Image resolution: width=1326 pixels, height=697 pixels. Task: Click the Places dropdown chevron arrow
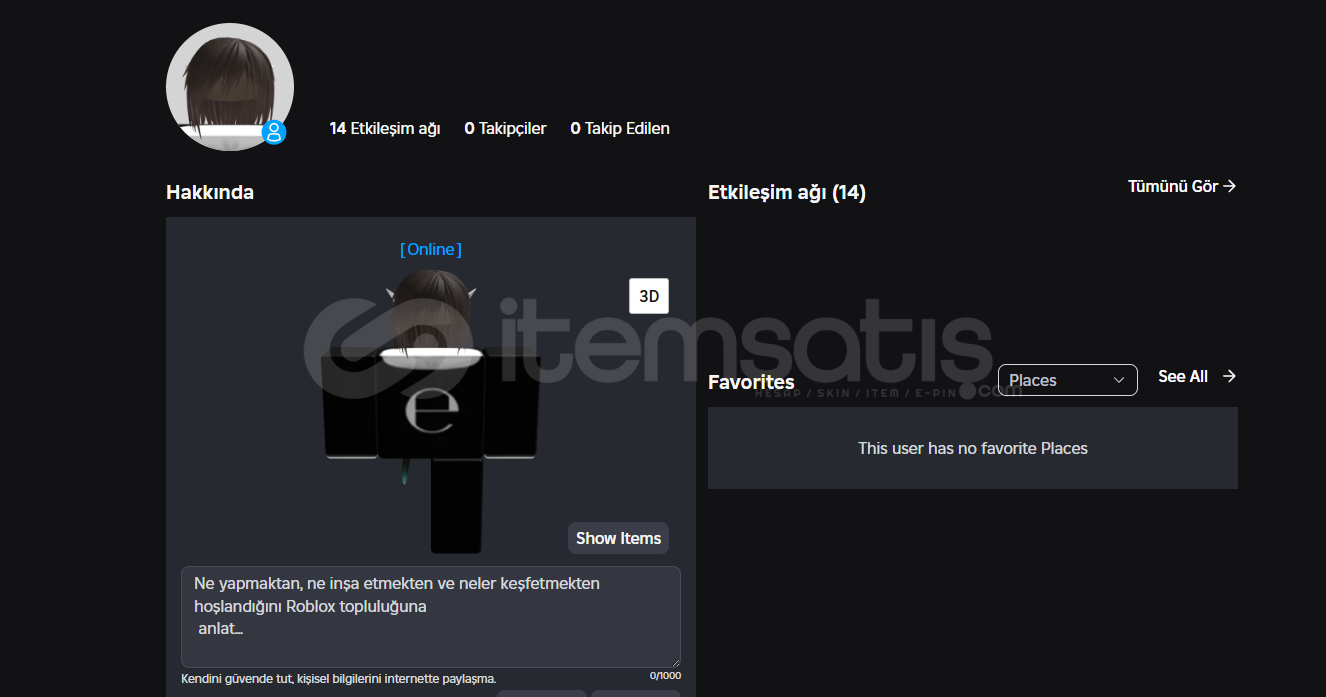[x=1119, y=380]
